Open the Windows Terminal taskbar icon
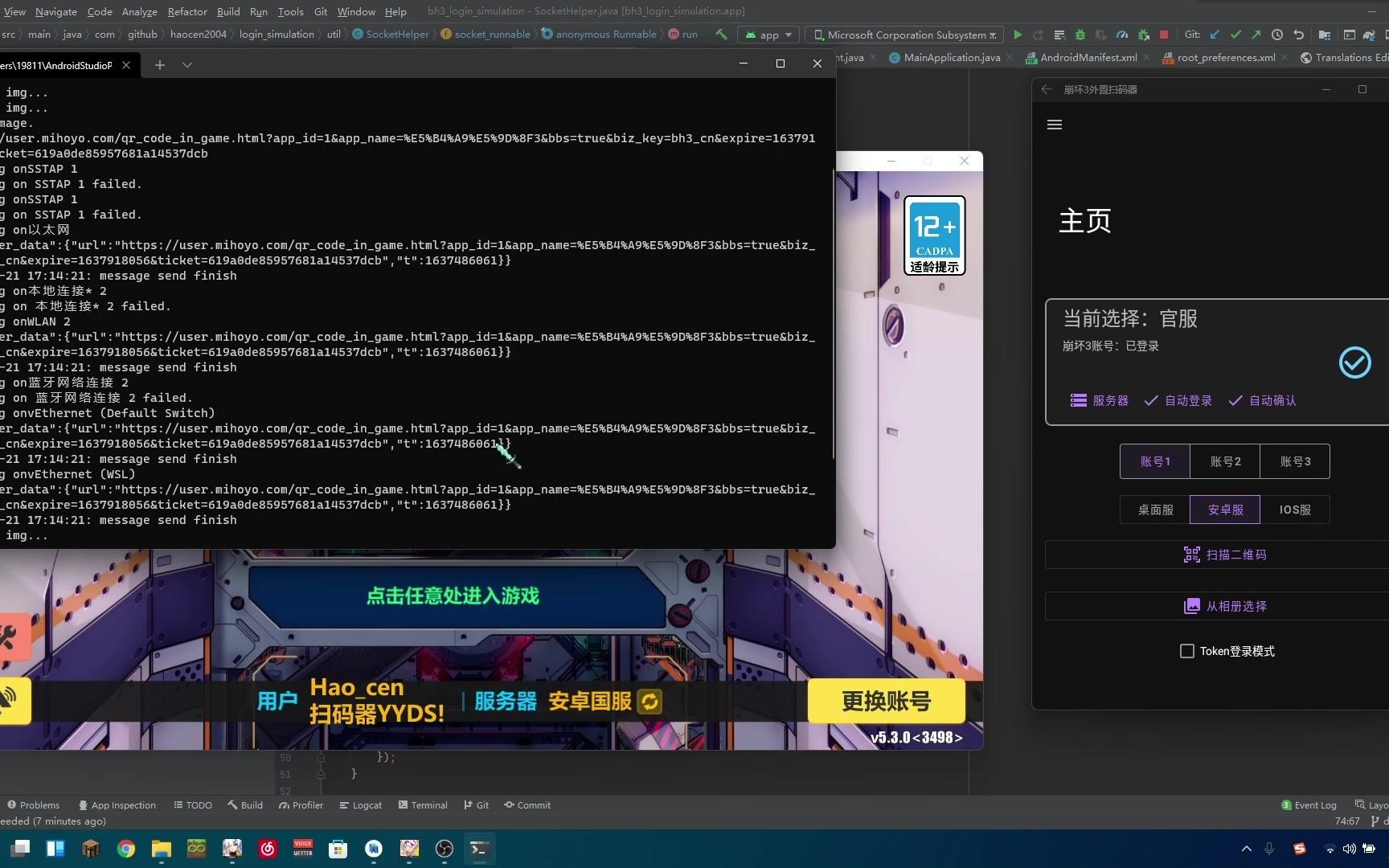1389x868 pixels. (x=479, y=849)
